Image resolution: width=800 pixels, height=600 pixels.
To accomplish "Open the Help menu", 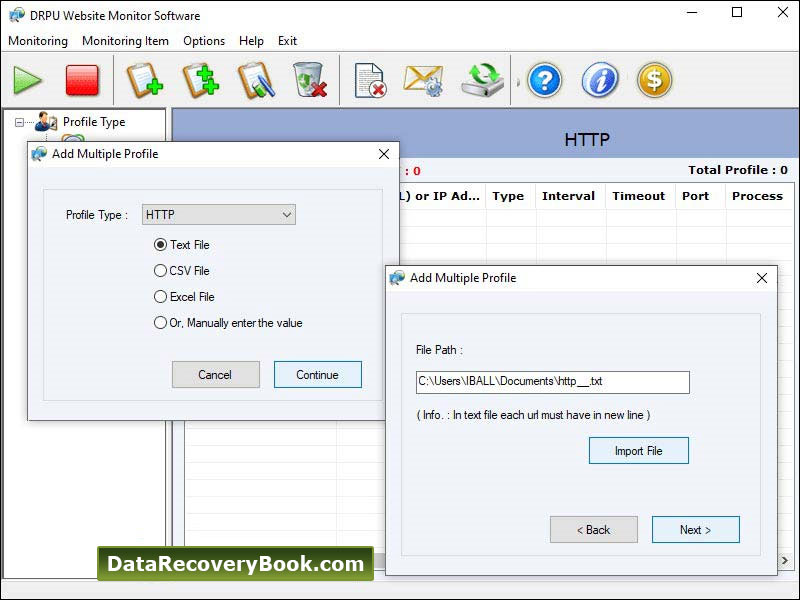I will pyautogui.click(x=251, y=41).
